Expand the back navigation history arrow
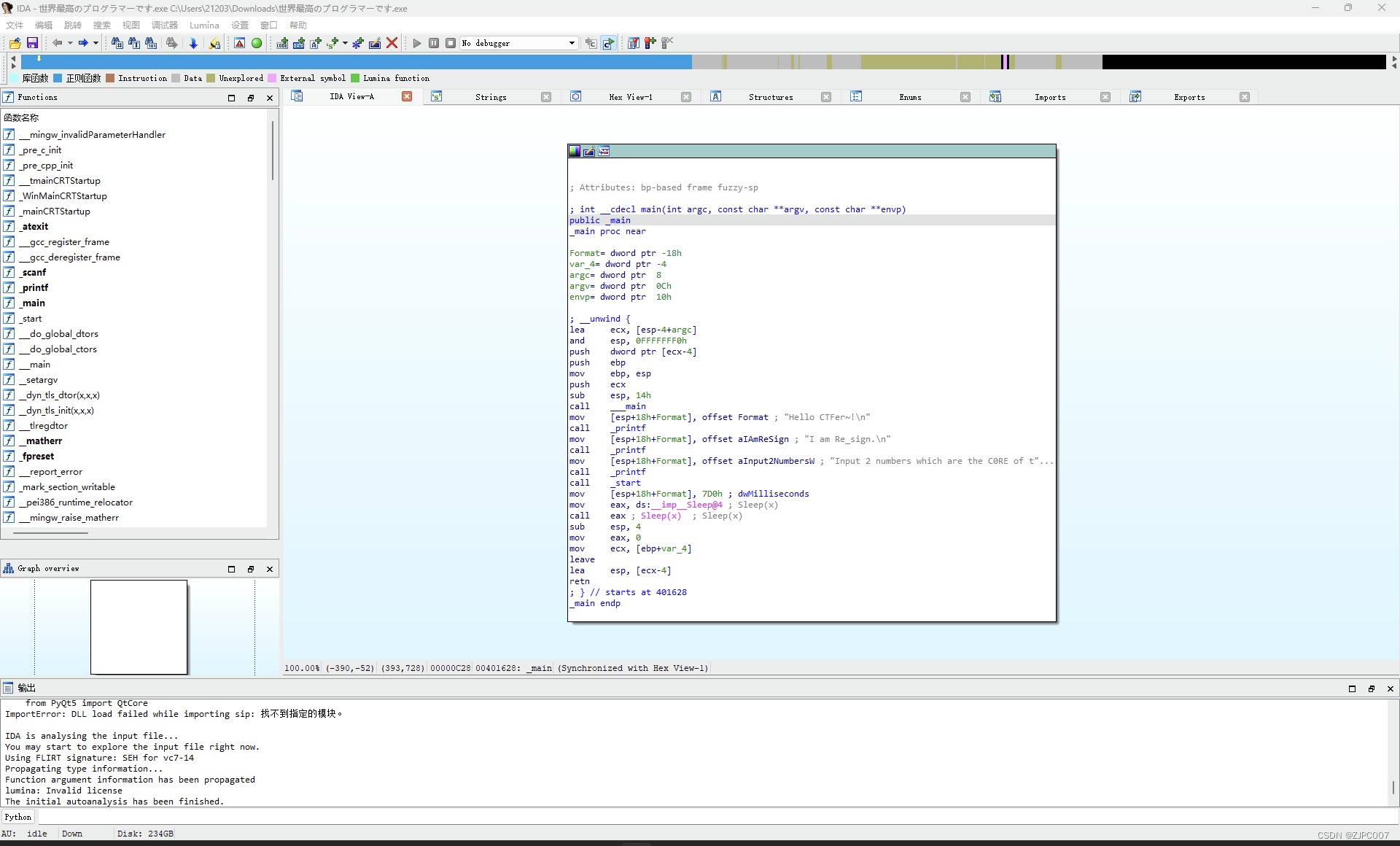Image resolution: width=1400 pixels, height=846 pixels. pos(70,44)
